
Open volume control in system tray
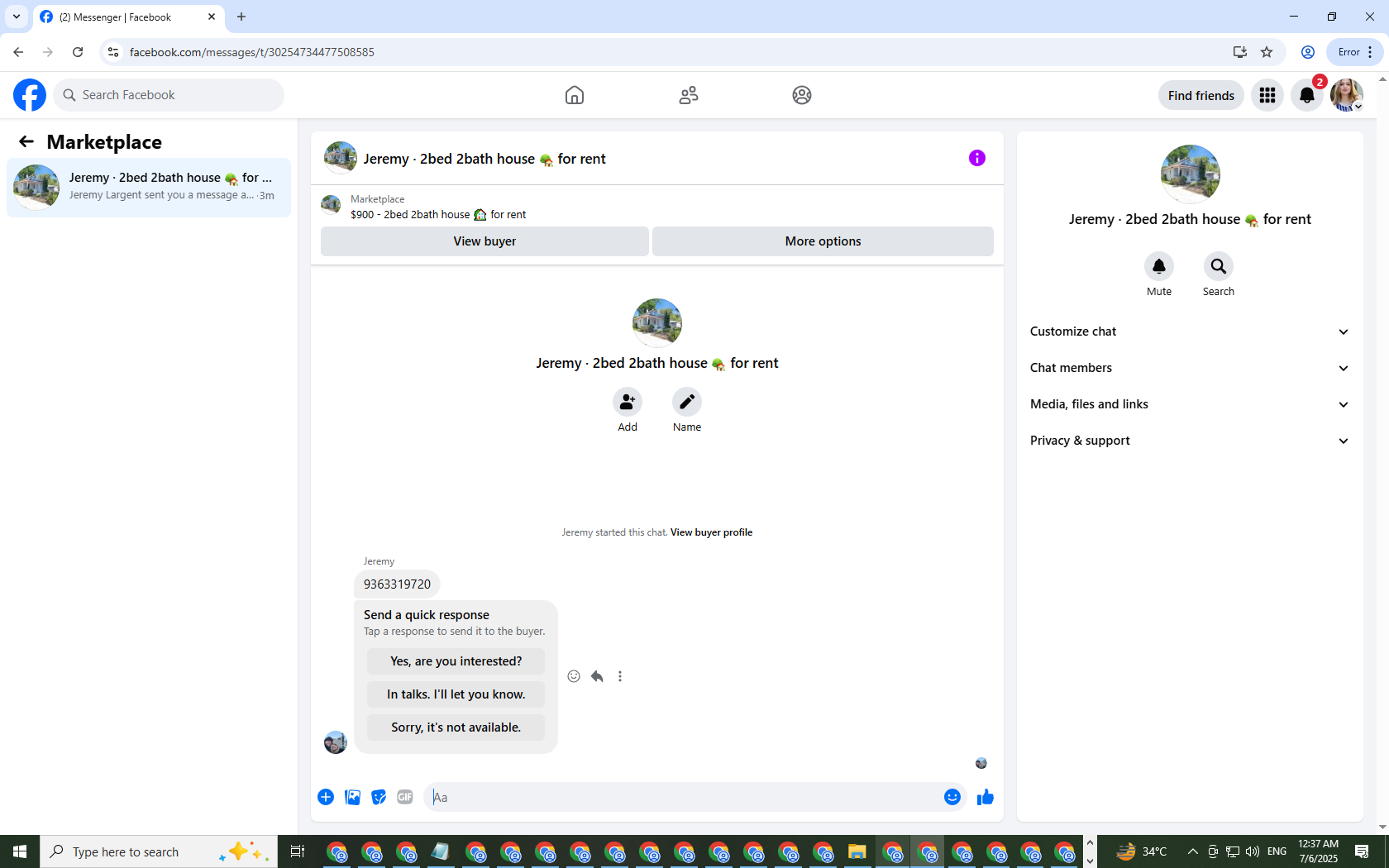(1253, 851)
